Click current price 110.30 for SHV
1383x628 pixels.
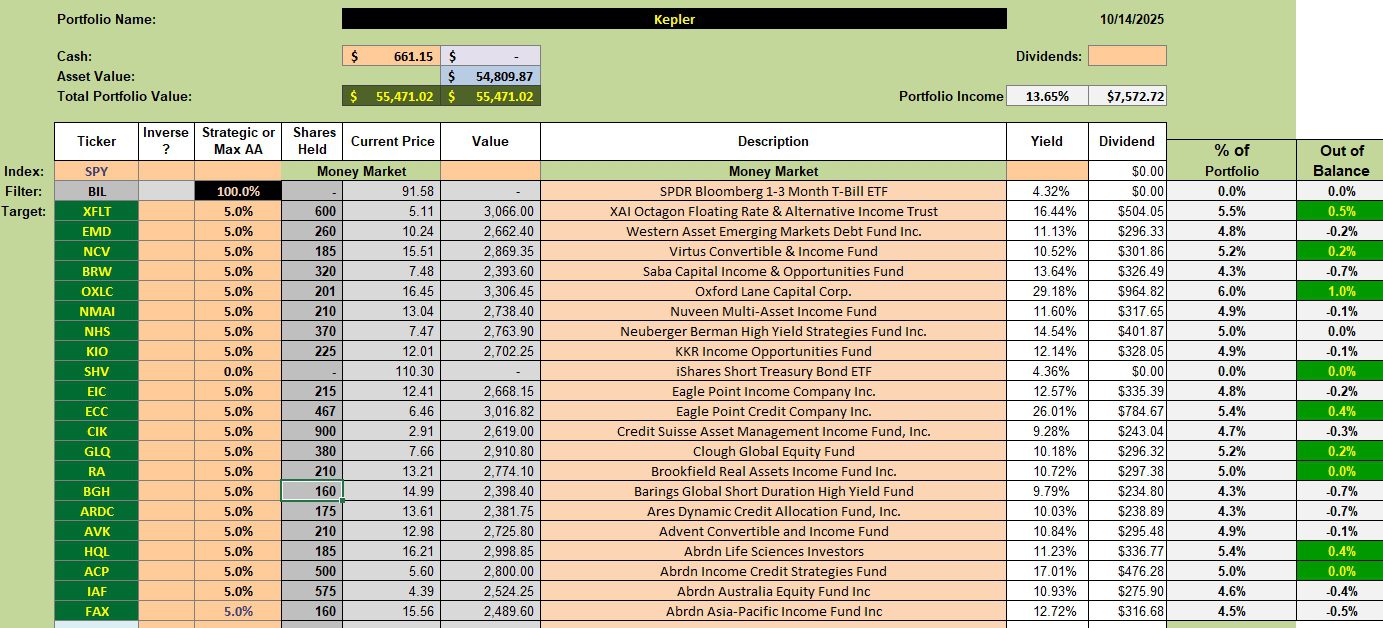click(391, 371)
